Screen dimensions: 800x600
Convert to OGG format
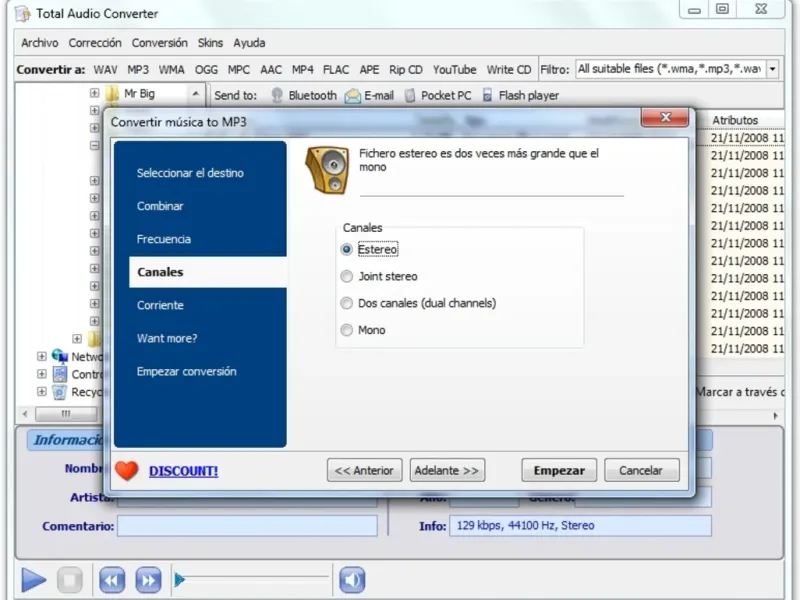click(206, 70)
